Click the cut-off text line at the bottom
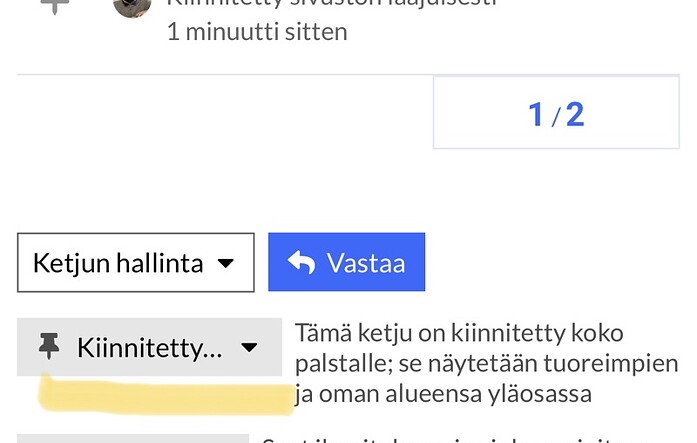Image resolution: width=697 pixels, height=443 pixels. point(470,439)
